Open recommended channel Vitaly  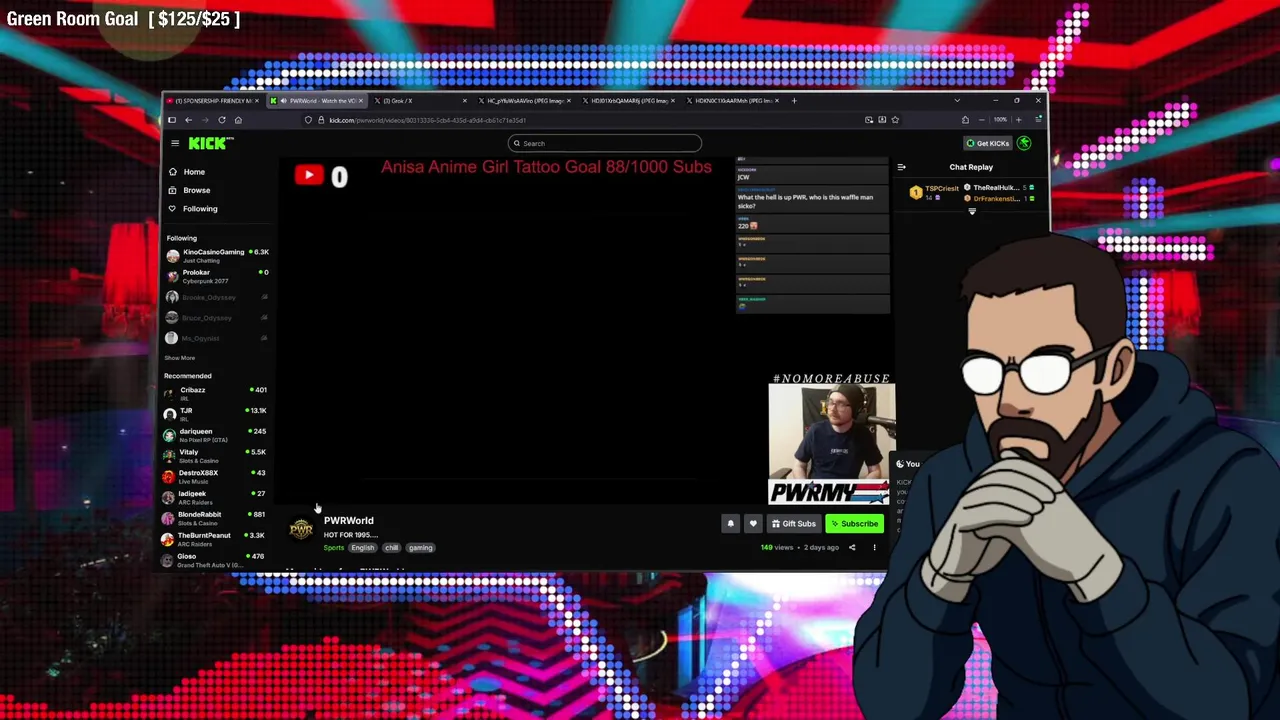[216, 456]
